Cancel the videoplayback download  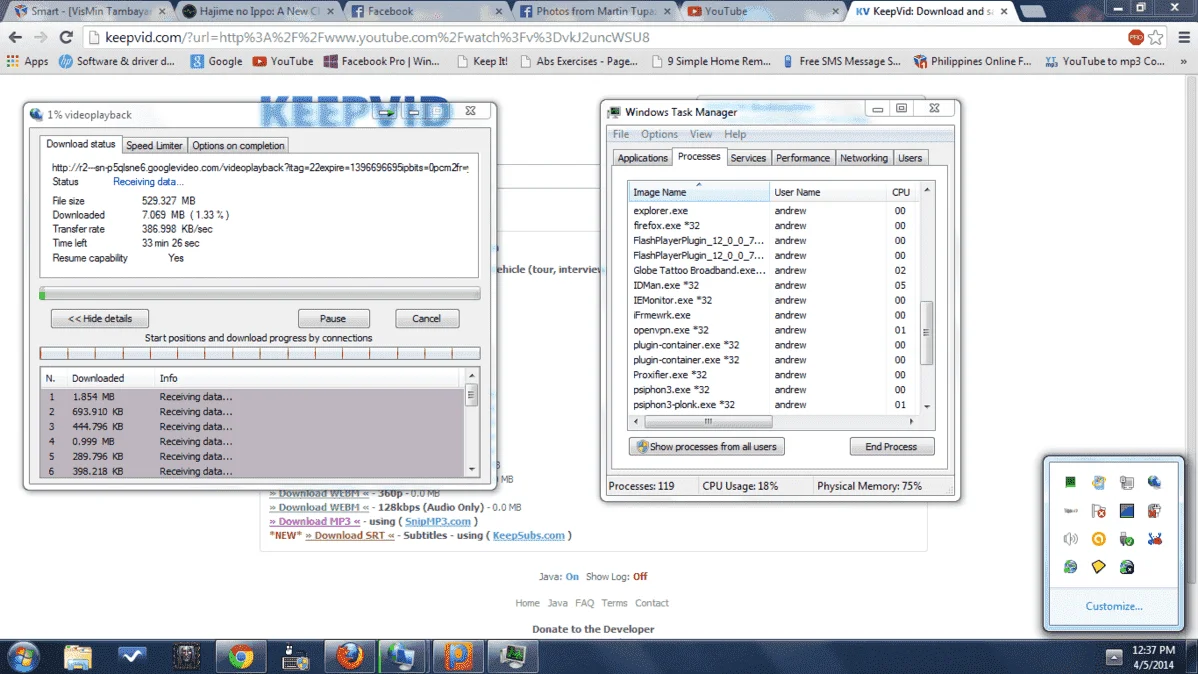[x=426, y=319]
